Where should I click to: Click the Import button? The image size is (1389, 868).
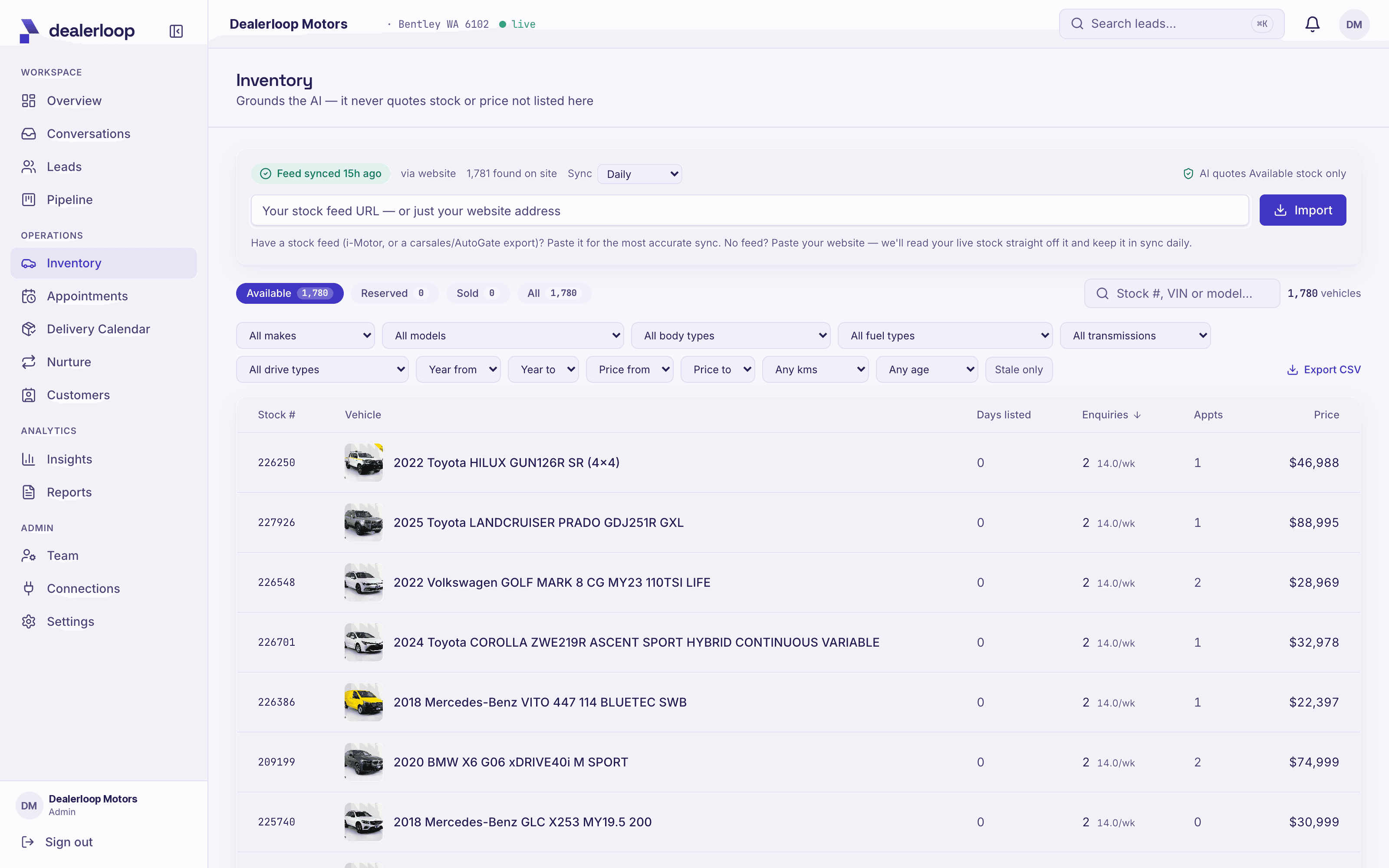(1302, 210)
